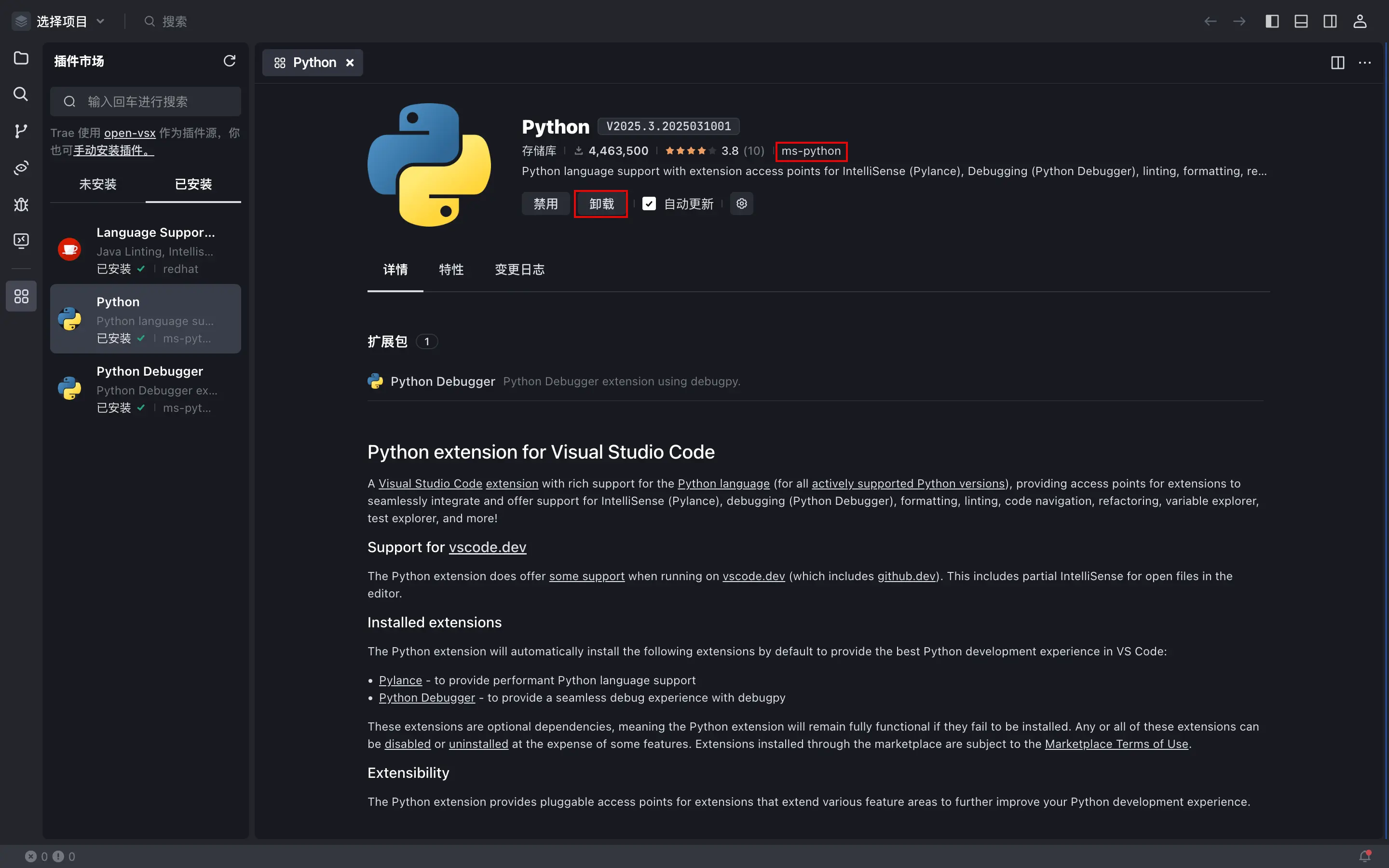Click the ms-python publisher link
The image size is (1389, 868).
(x=811, y=151)
